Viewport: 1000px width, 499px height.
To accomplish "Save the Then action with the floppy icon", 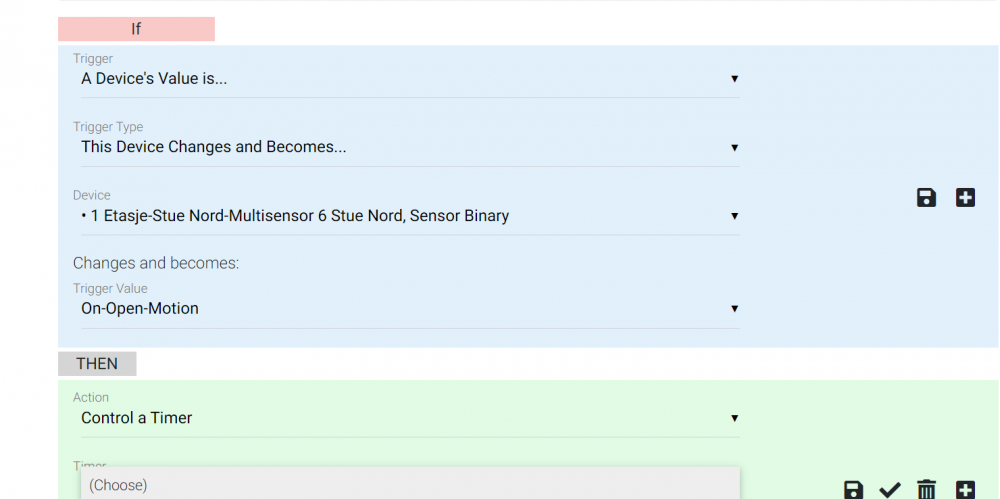I will [x=853, y=490].
